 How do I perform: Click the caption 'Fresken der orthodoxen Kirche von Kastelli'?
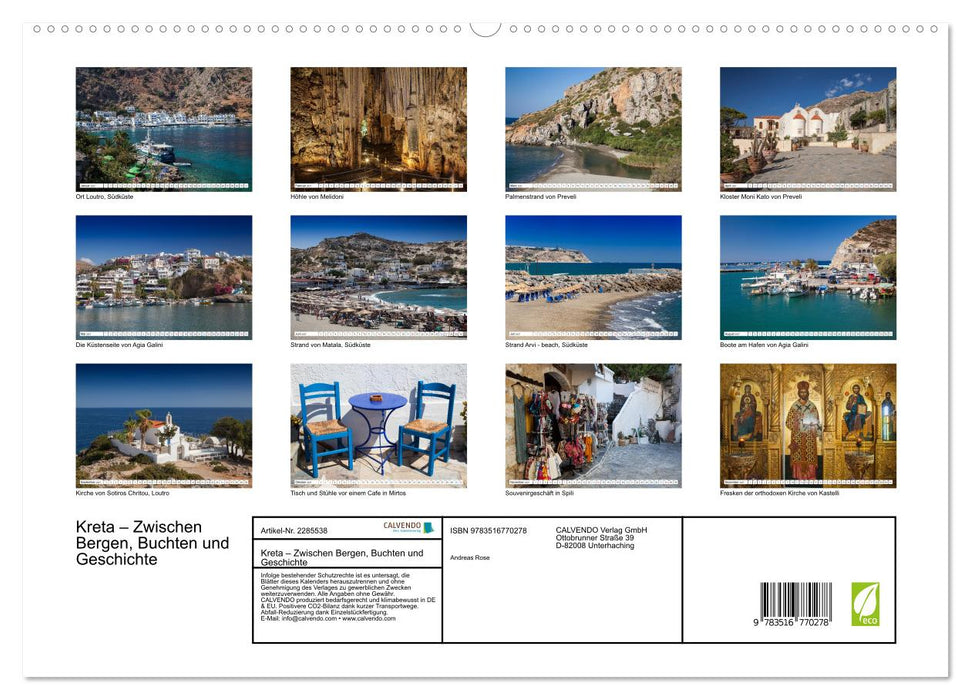click(779, 494)
